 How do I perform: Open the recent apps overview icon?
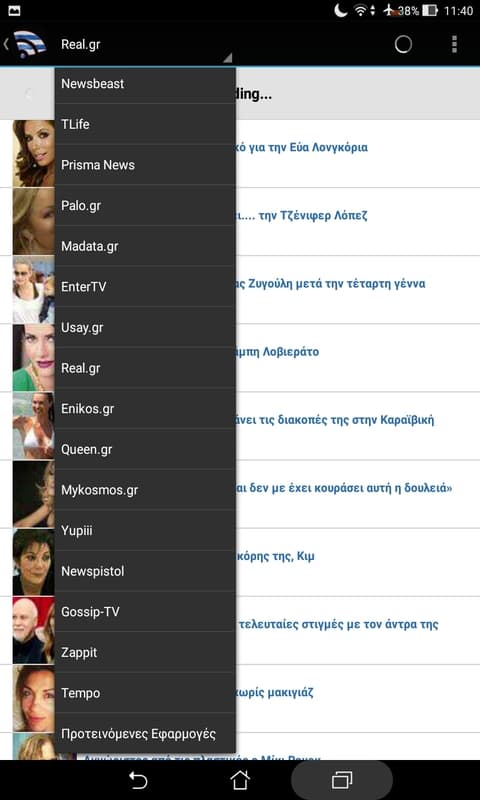coord(342,780)
